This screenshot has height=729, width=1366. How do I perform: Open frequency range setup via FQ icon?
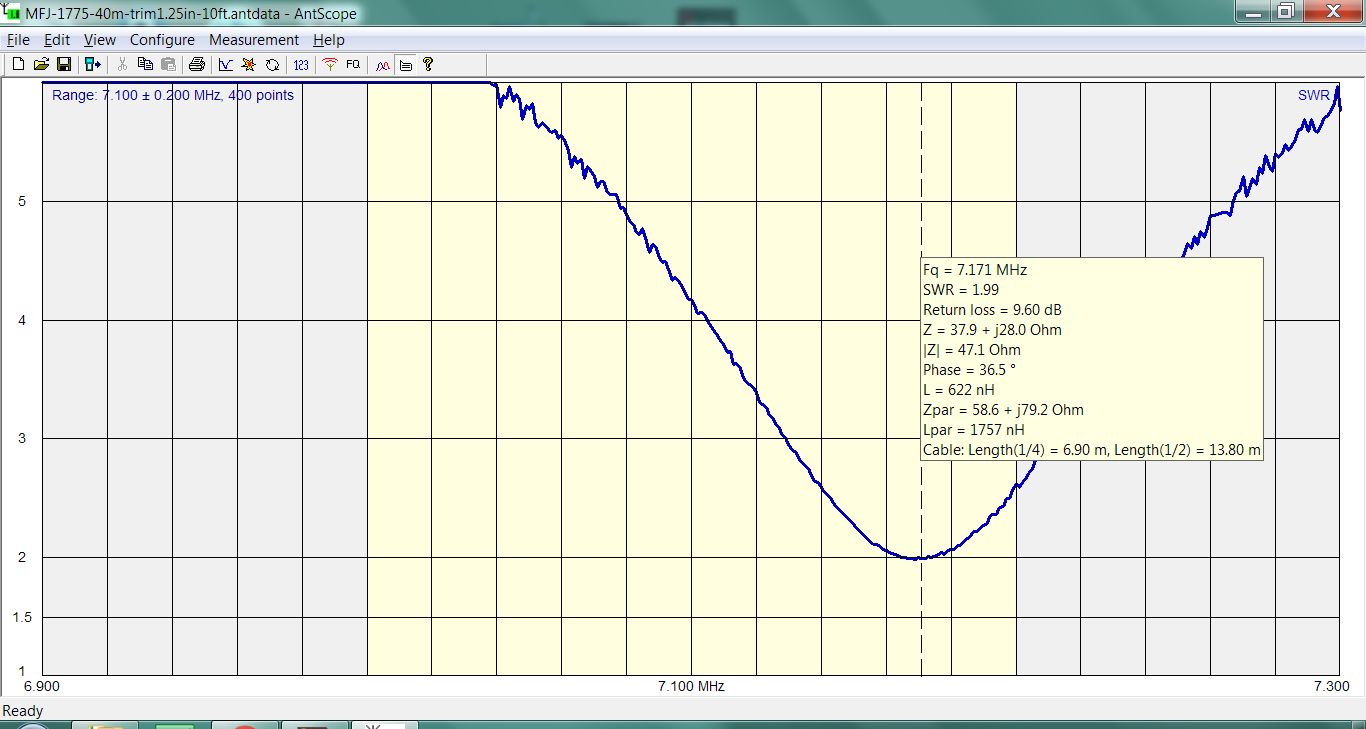(x=353, y=64)
